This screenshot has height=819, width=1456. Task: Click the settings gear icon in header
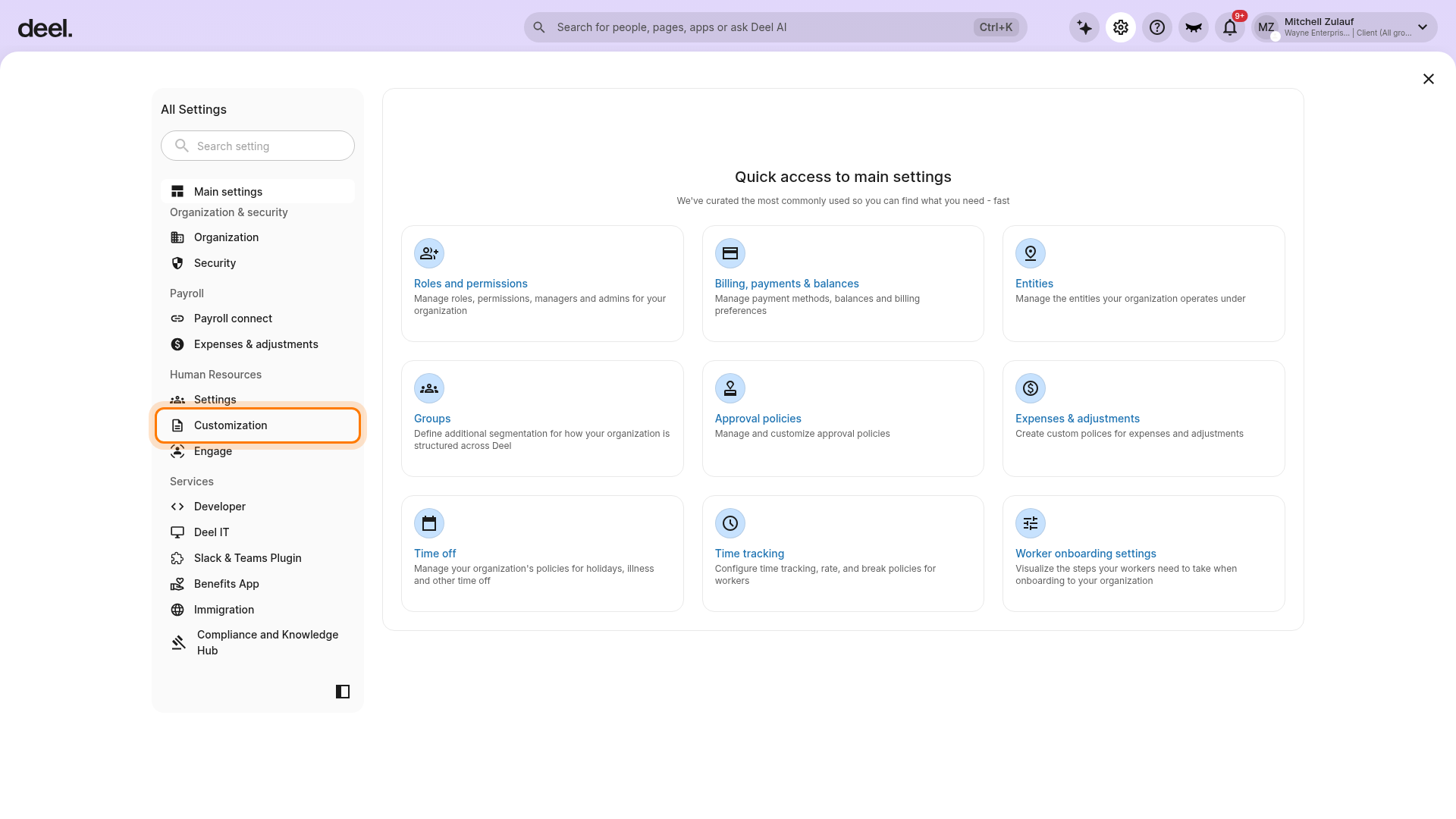(1121, 27)
